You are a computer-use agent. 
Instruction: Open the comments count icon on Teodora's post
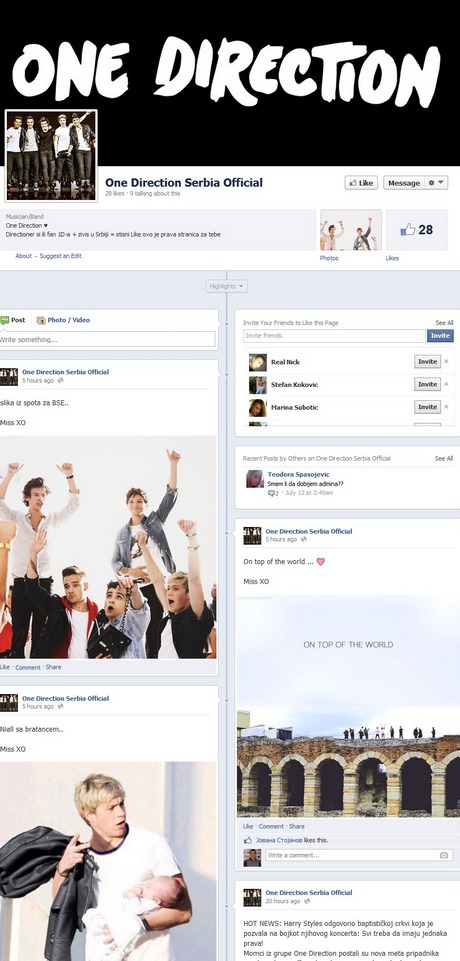[x=273, y=493]
